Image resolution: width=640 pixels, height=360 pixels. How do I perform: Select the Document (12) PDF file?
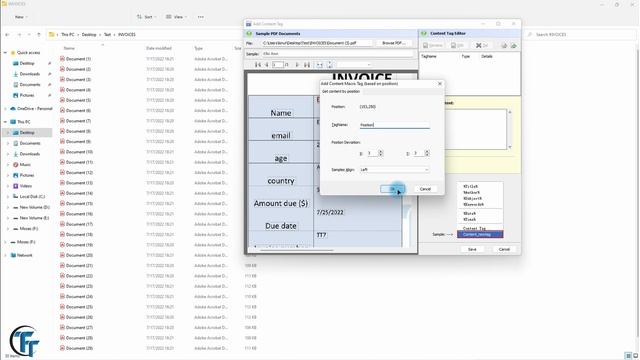(x=79, y=172)
